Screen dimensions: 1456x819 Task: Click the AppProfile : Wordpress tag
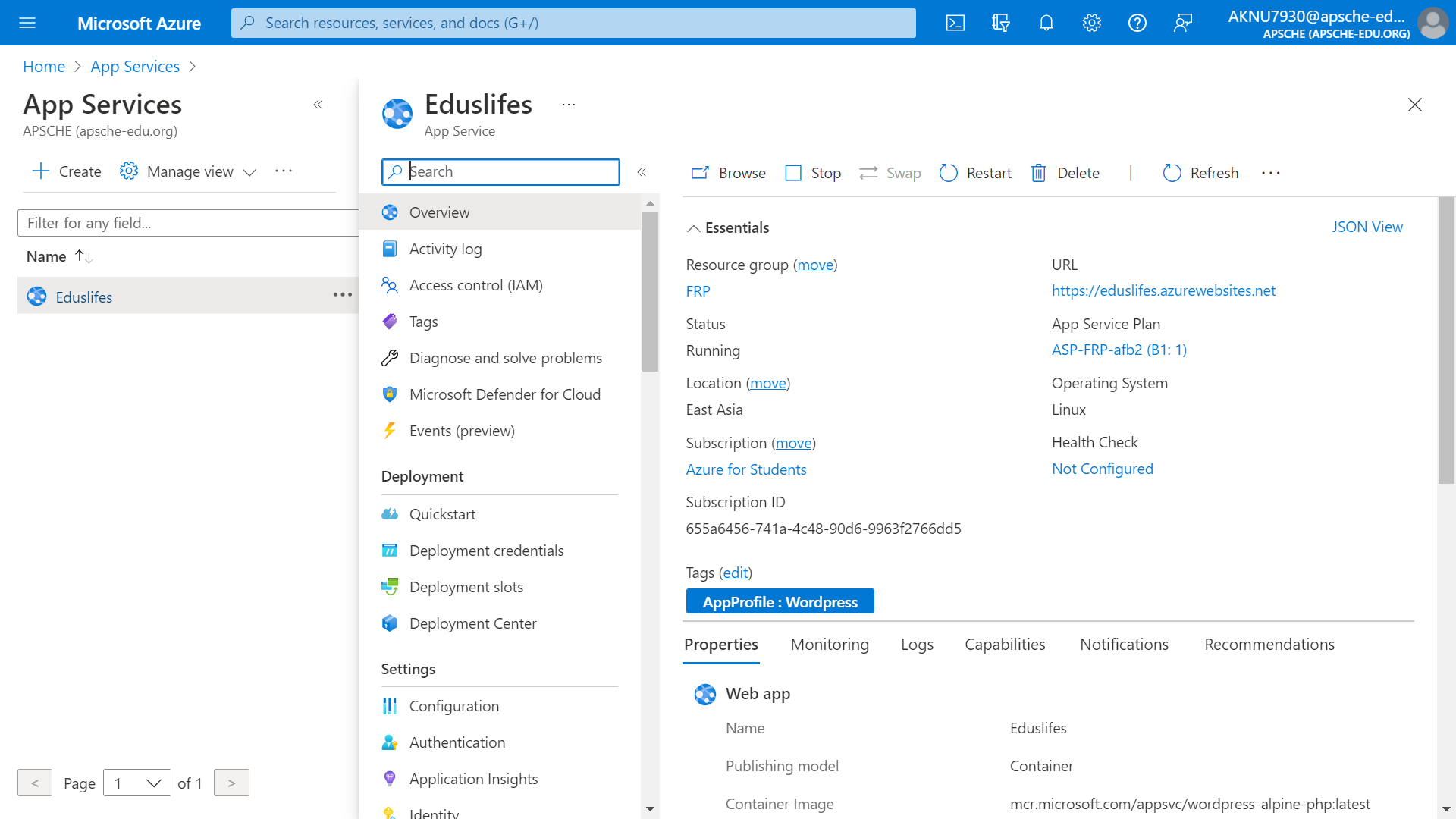tap(780, 602)
